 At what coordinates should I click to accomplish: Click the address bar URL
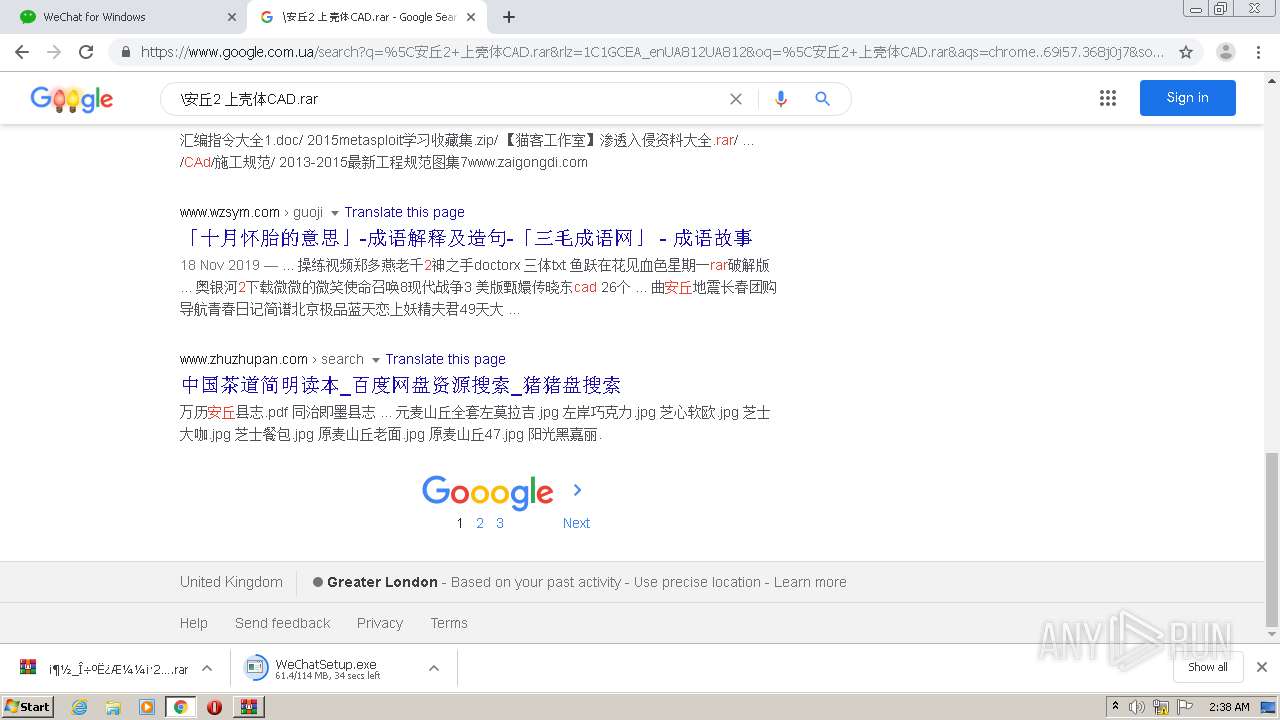click(652, 52)
